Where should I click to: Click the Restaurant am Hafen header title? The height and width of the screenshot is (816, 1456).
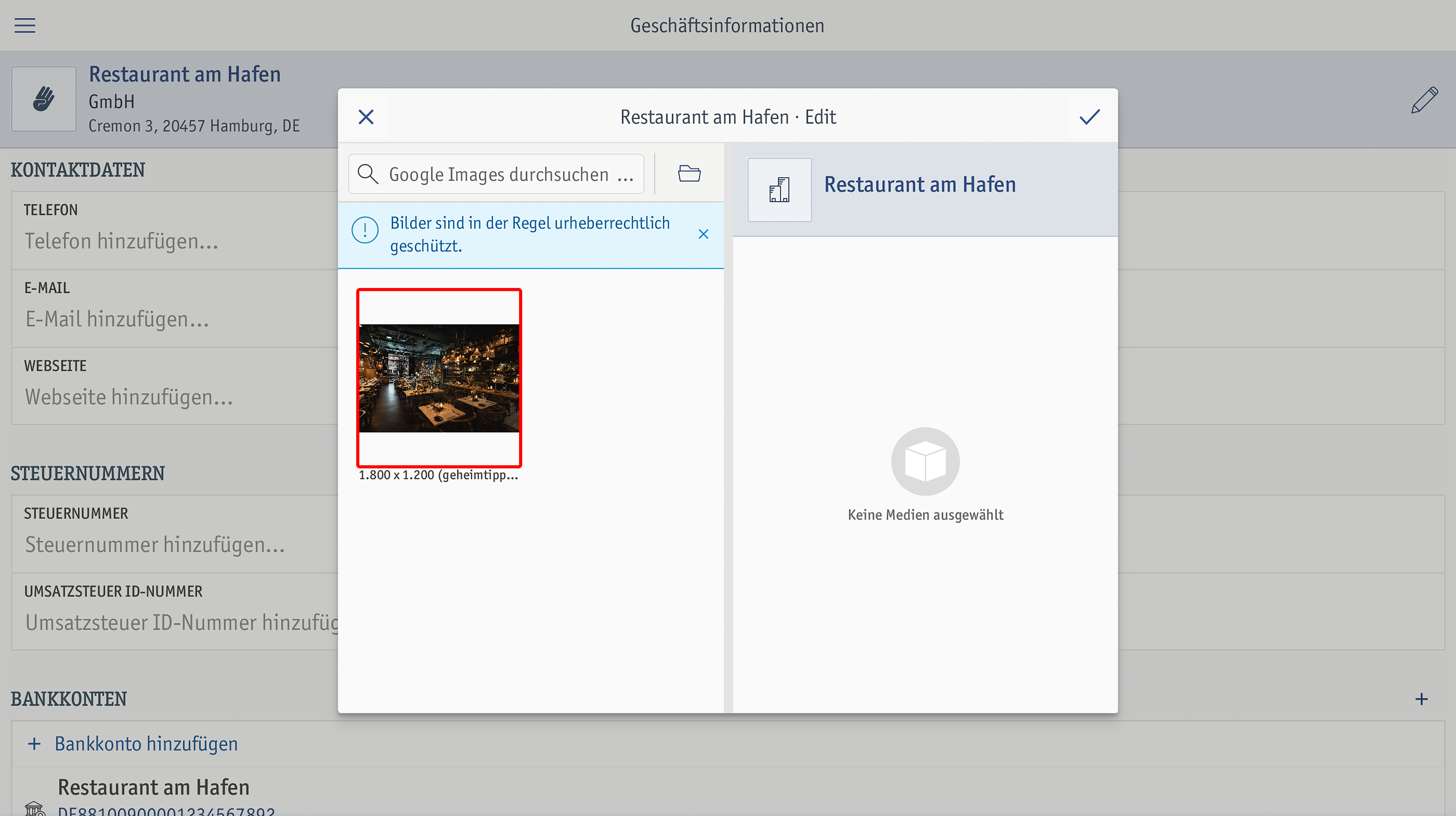[185, 74]
